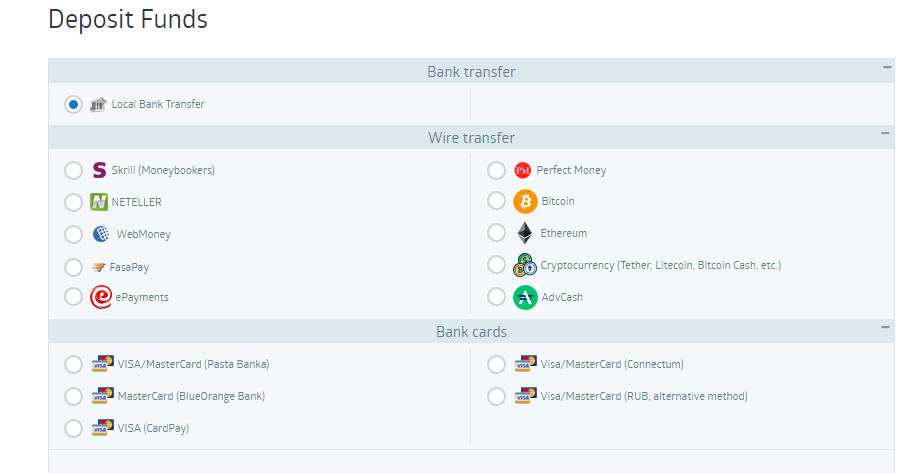912x473 pixels.
Task: Click the Ethereum diamond icon
Action: [x=525, y=233]
